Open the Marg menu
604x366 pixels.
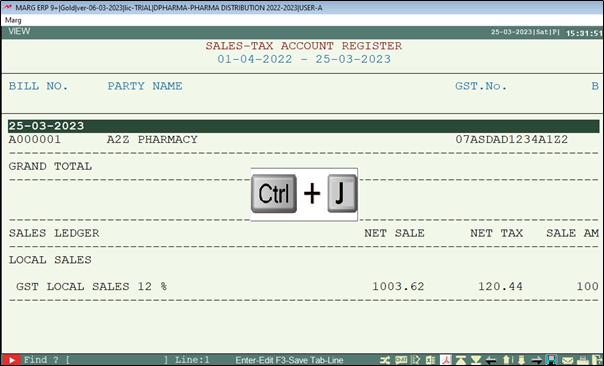13,20
